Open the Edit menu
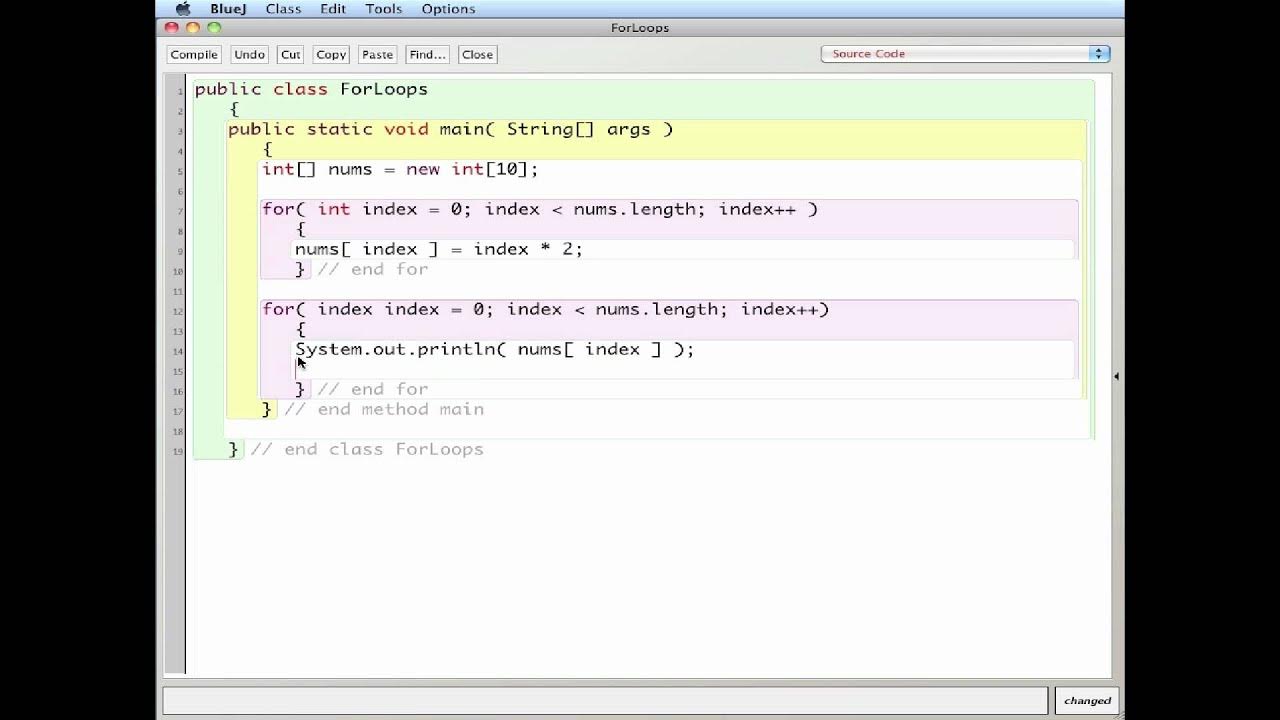 [x=333, y=9]
